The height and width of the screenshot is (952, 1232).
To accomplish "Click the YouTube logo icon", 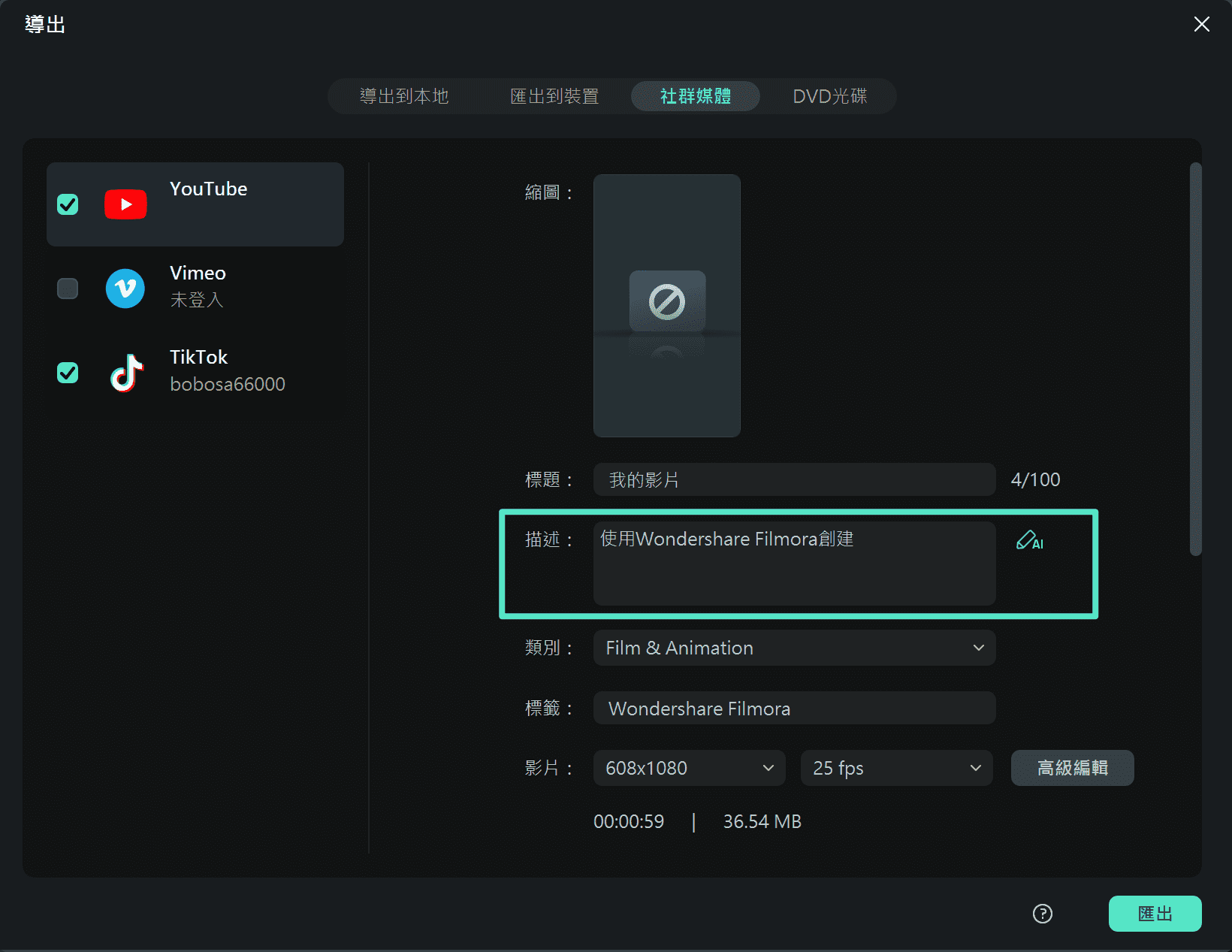I will [125, 204].
